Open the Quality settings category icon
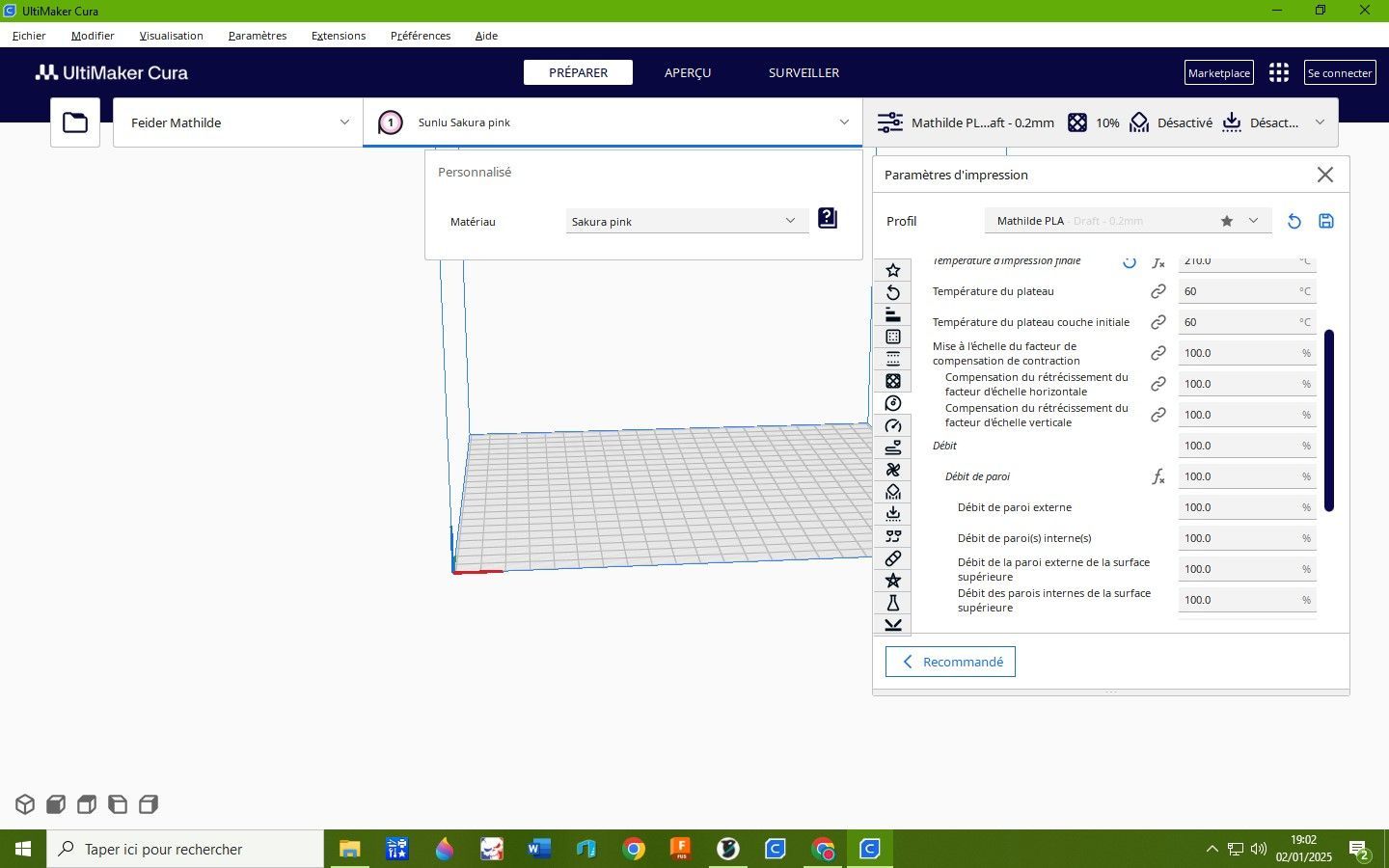Screen dimensions: 1389x868 [893, 314]
